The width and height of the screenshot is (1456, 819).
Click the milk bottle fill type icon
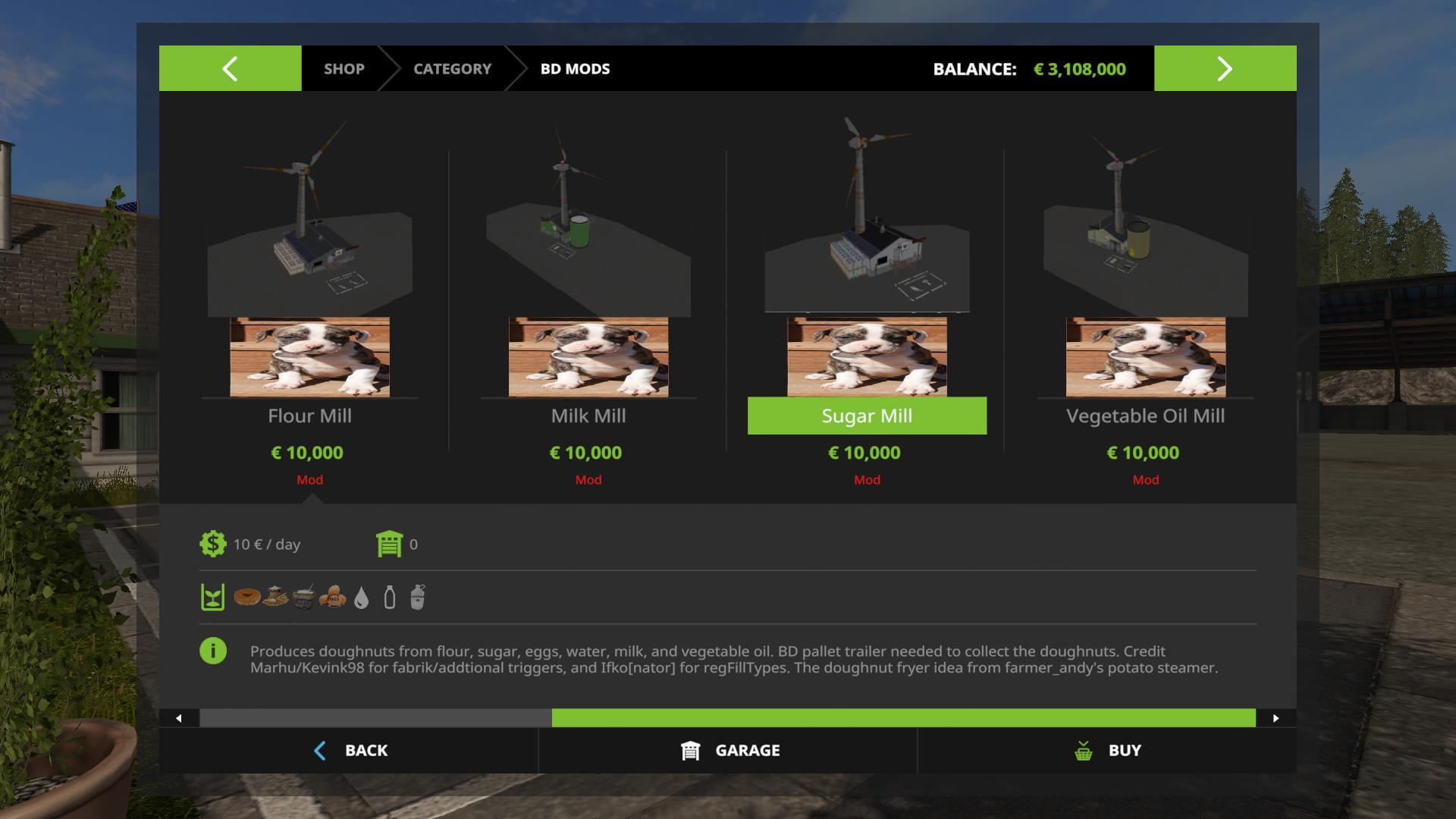(390, 598)
